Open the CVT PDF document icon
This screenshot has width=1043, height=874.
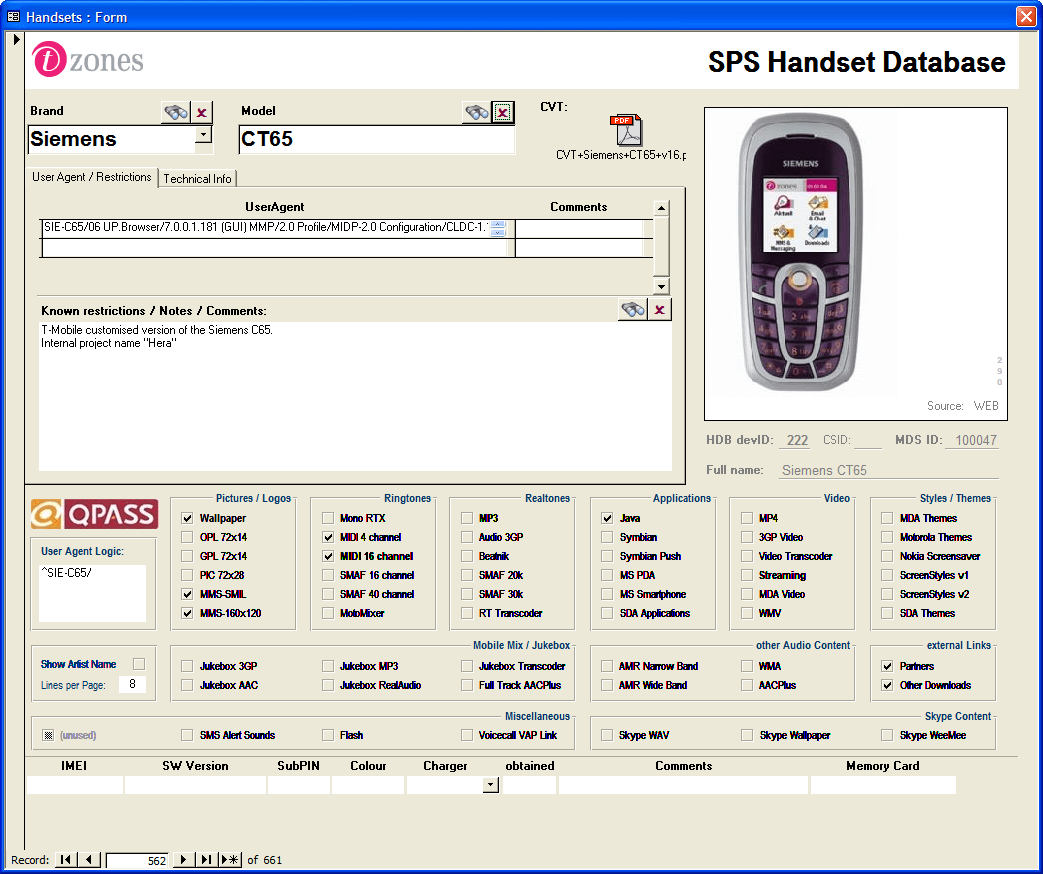pos(627,131)
